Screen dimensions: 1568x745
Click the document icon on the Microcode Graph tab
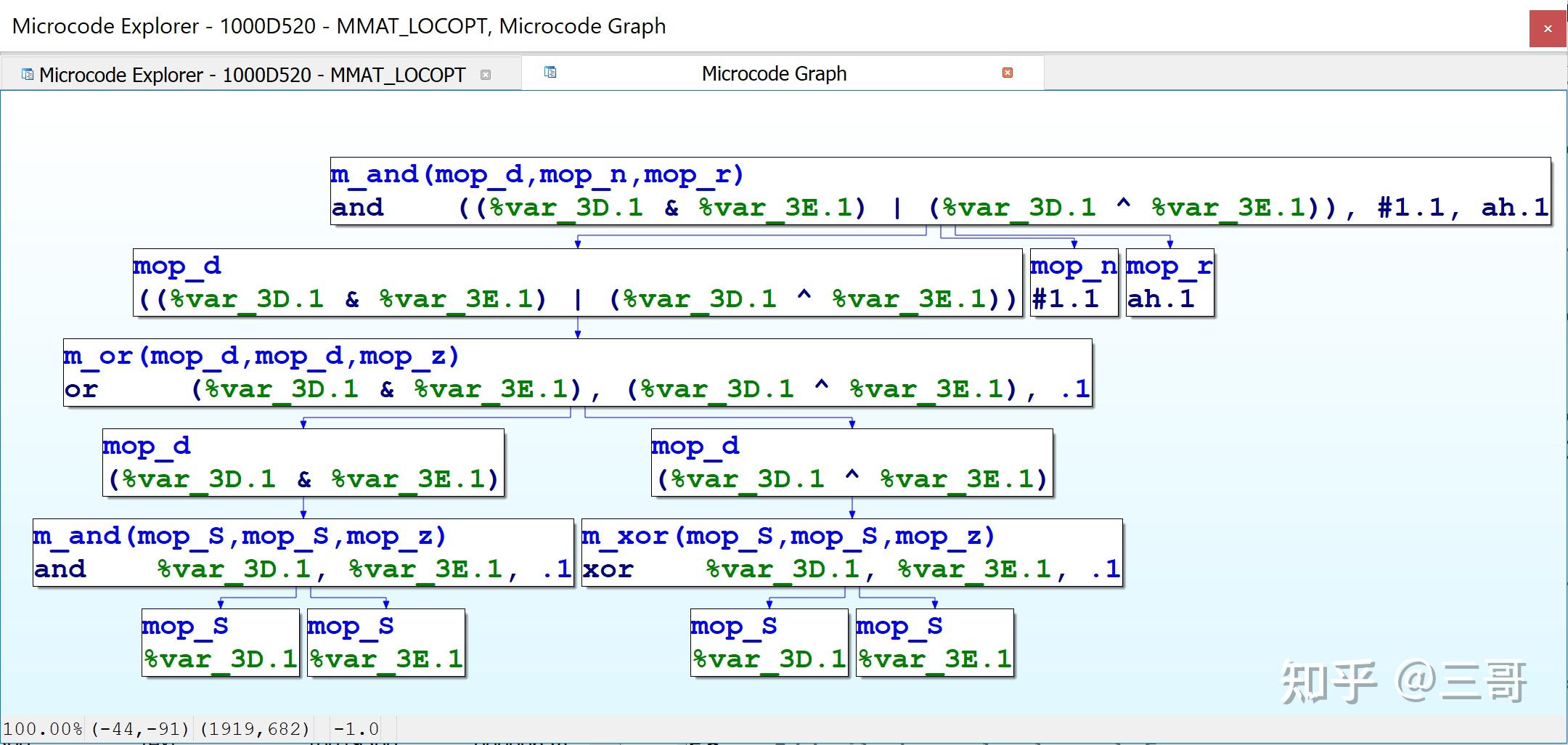(550, 73)
